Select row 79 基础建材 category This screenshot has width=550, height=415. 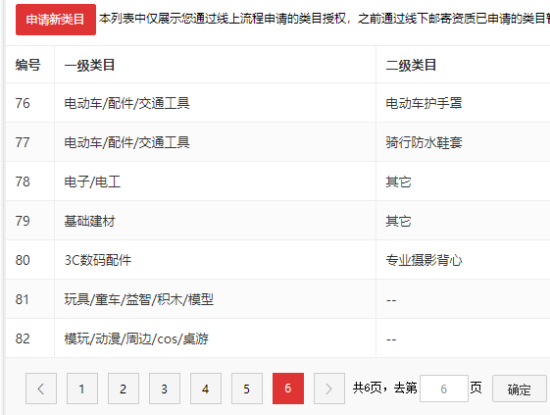[89, 221]
